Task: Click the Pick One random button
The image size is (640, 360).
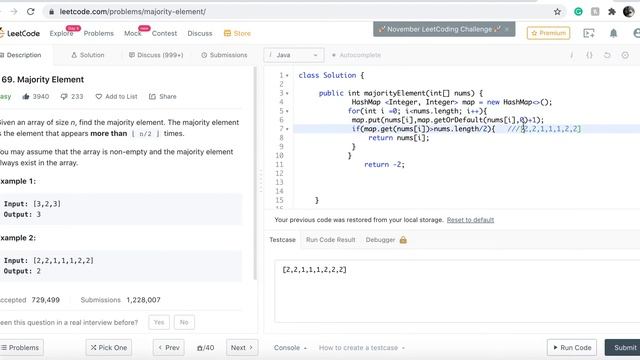Action: point(109,348)
